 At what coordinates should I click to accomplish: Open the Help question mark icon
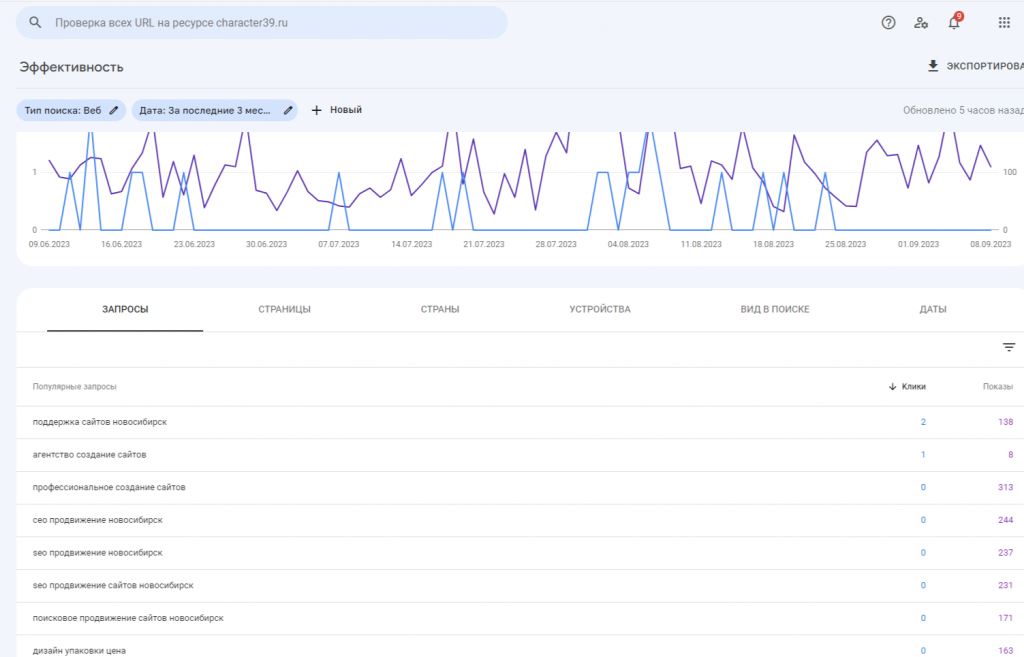pos(888,22)
